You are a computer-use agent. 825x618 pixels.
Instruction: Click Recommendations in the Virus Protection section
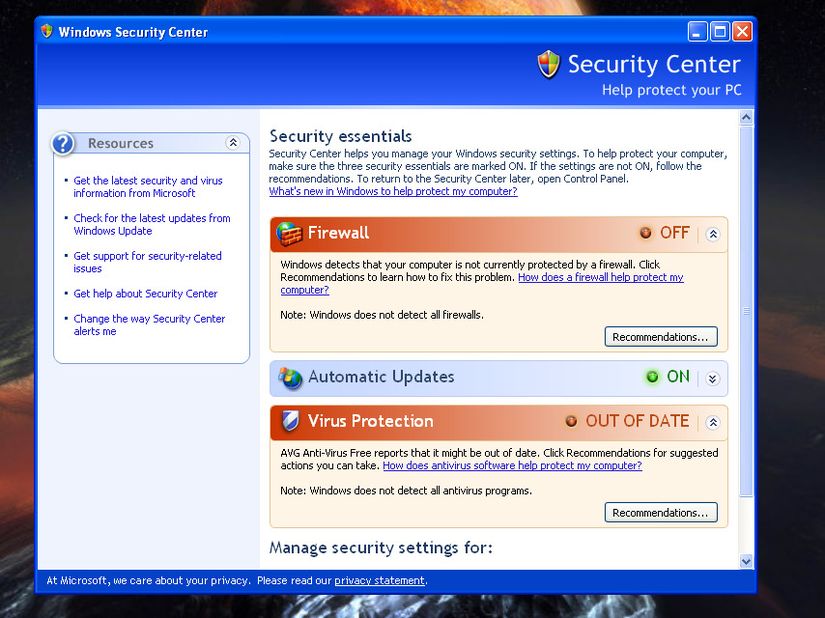pos(661,512)
